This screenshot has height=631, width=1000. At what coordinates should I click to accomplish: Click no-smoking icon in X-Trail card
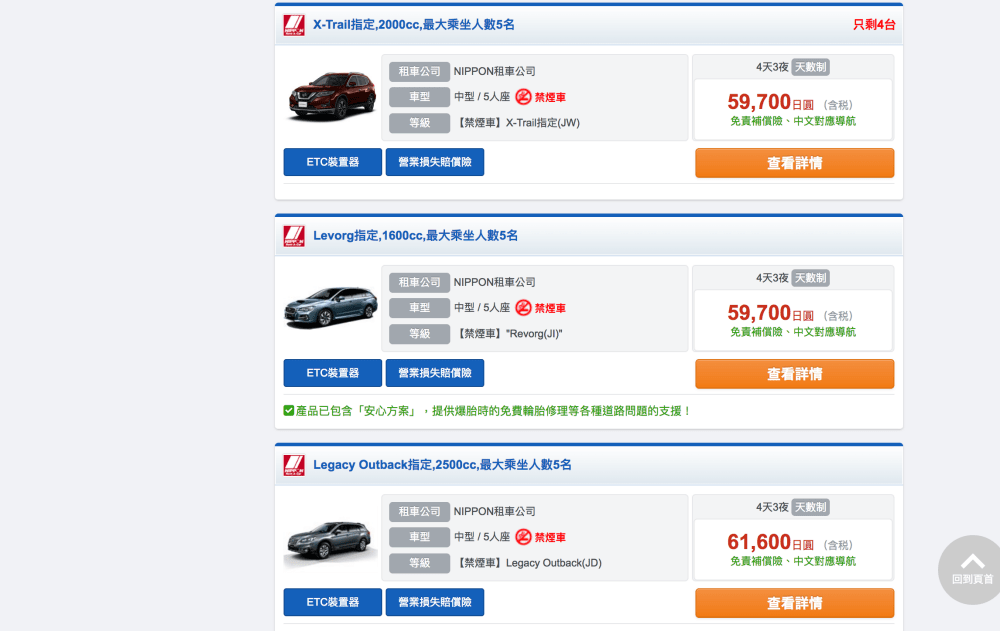(x=523, y=97)
